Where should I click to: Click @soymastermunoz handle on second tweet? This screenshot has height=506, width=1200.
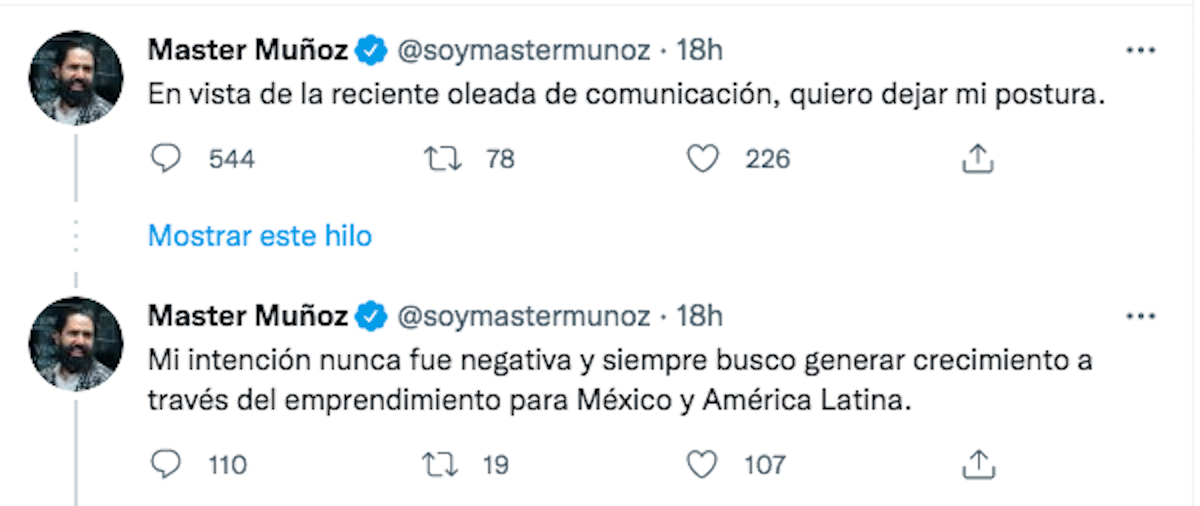click(524, 316)
